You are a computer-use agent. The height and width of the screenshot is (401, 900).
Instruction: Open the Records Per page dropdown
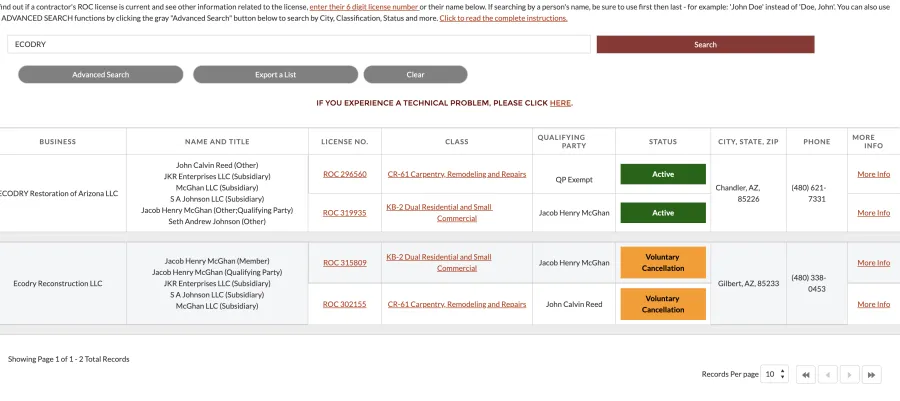(774, 375)
